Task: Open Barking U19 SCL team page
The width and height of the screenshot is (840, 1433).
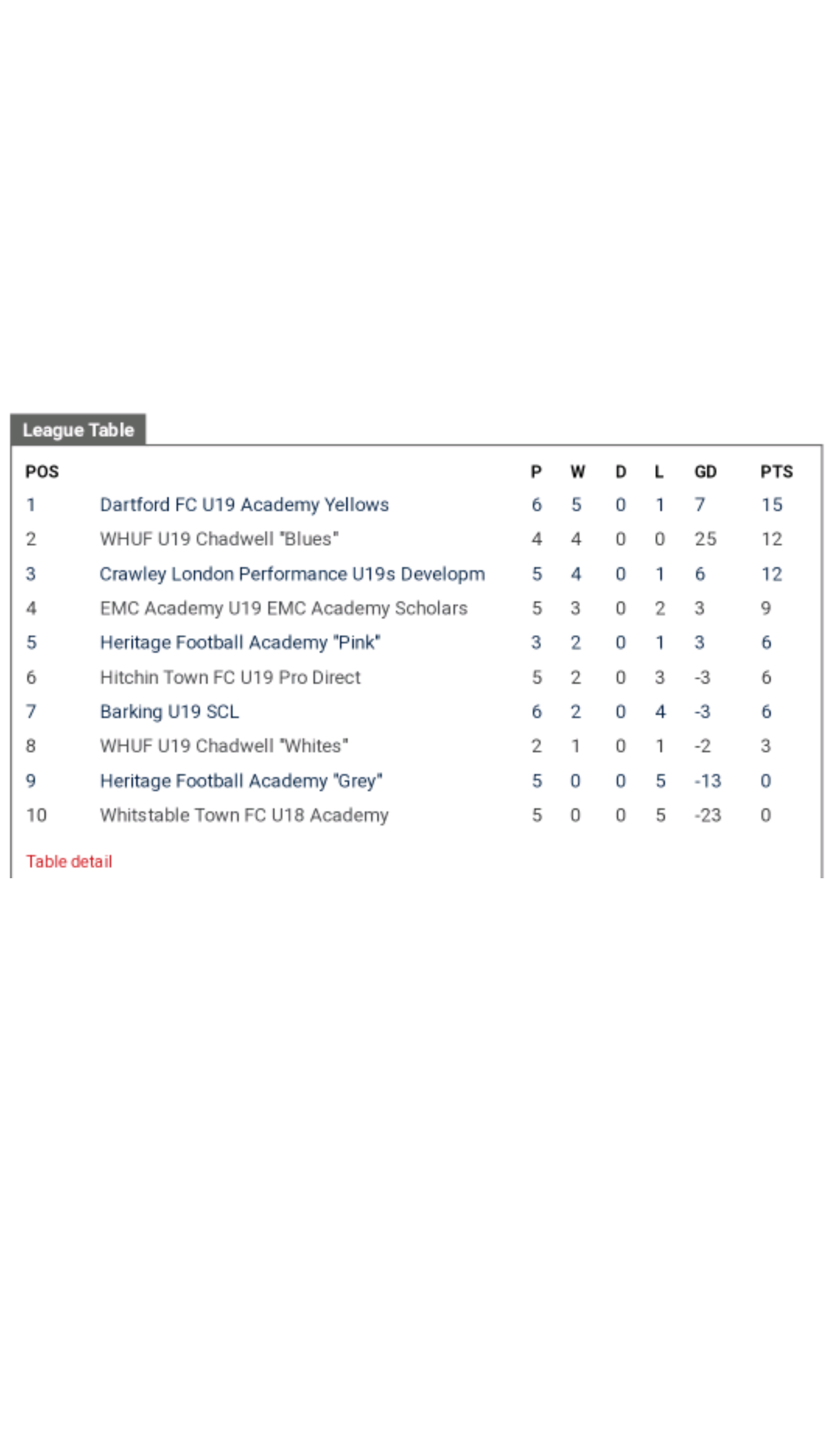Action: point(170,712)
